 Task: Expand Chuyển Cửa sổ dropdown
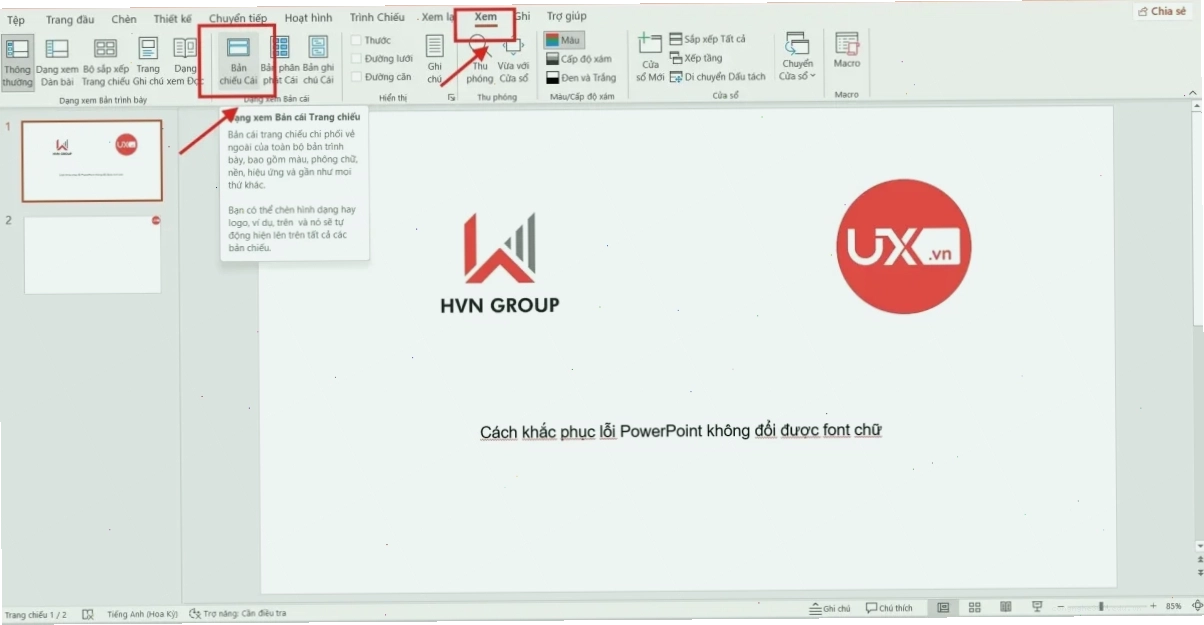(797, 57)
